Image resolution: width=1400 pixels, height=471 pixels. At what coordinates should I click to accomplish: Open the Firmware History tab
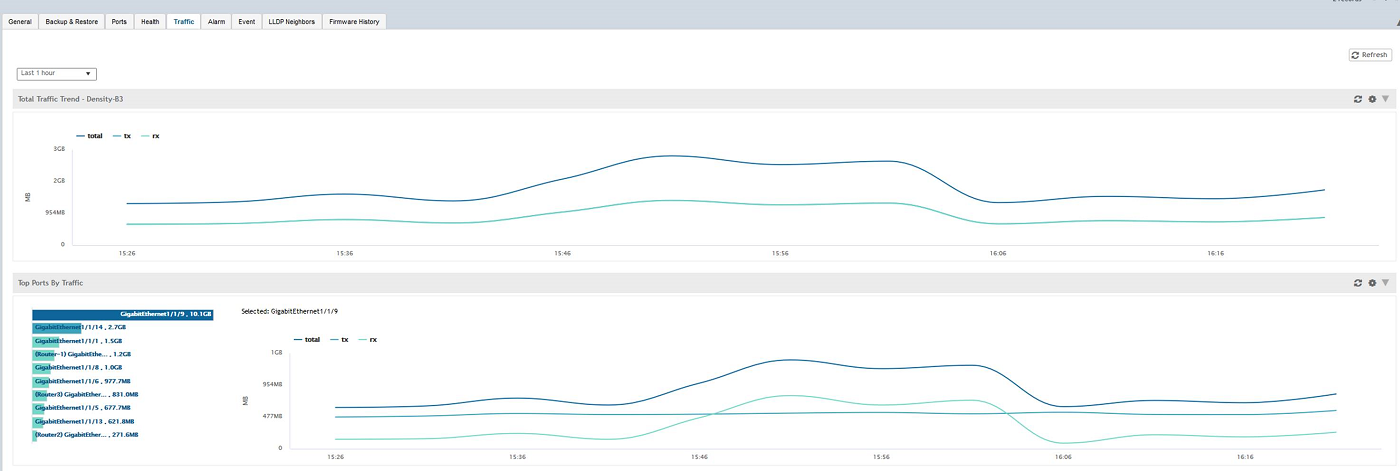pos(354,21)
